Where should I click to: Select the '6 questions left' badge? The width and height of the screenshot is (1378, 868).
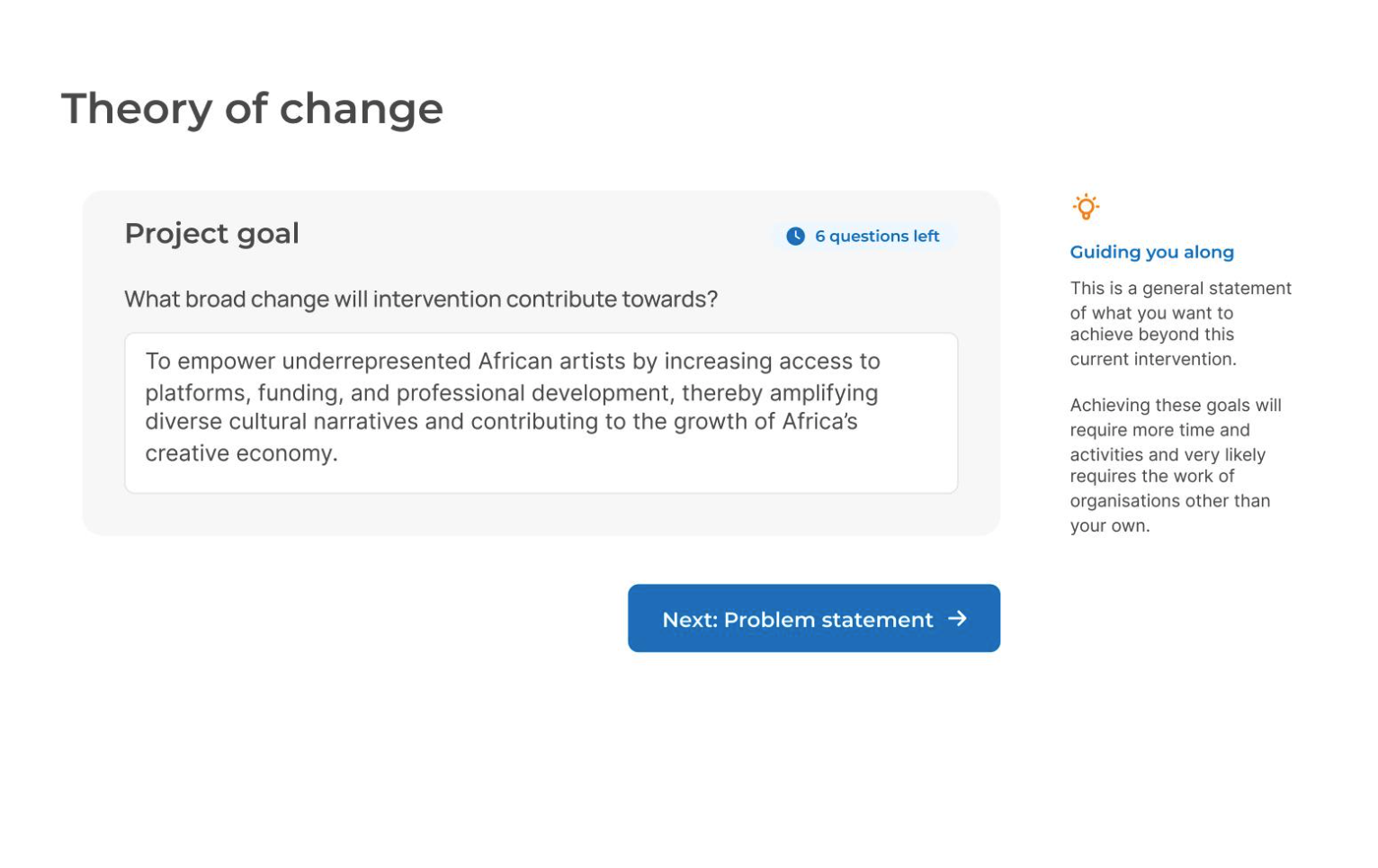pyautogui.click(x=863, y=237)
